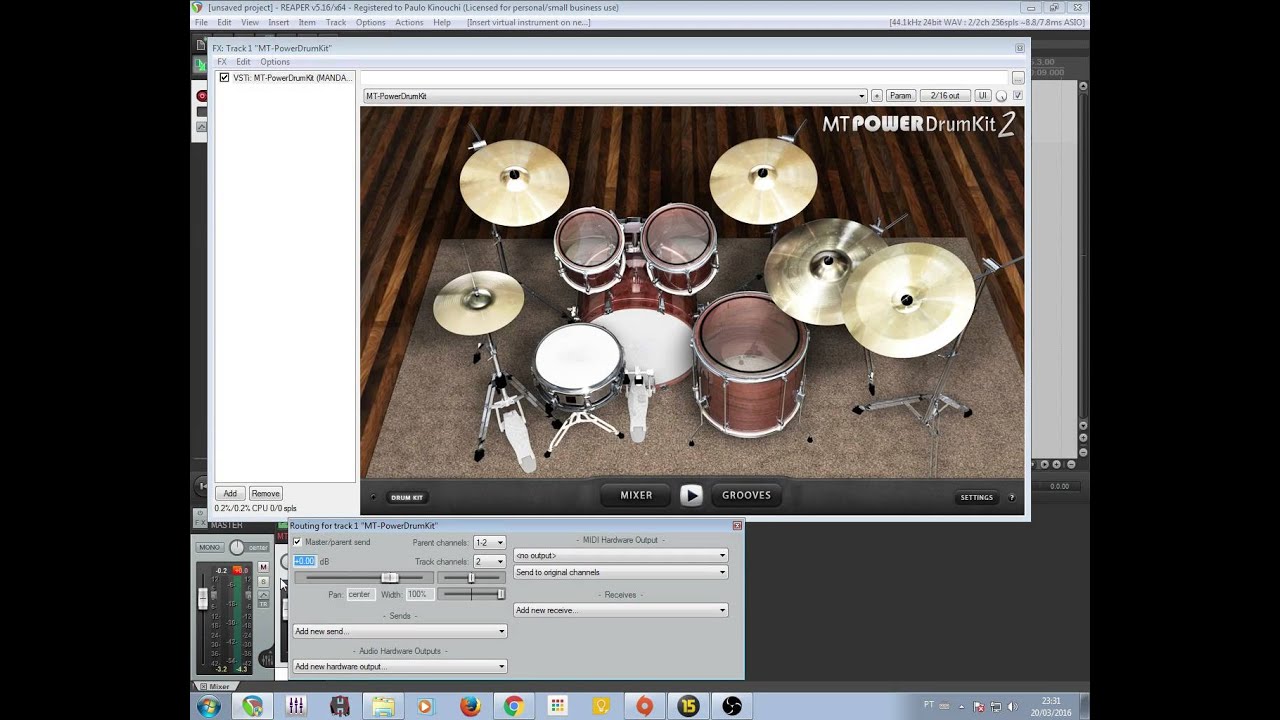Open the Track menu in REAPER
Image resolution: width=1280 pixels, height=720 pixels.
[x=336, y=22]
